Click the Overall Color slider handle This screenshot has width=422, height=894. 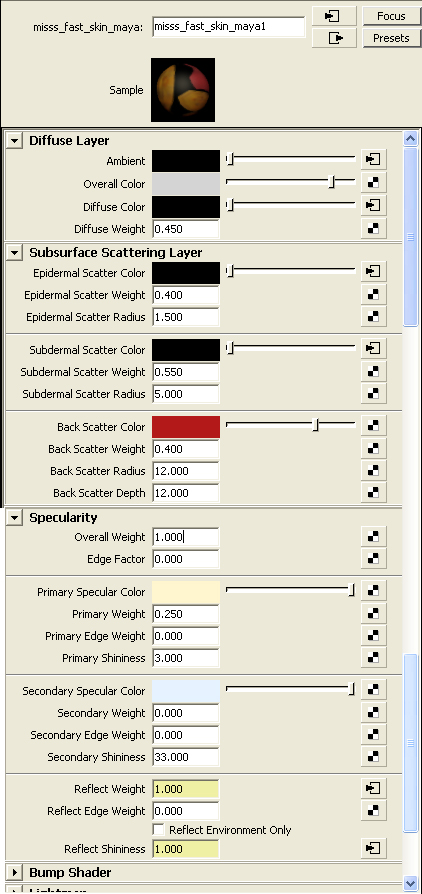(331, 182)
